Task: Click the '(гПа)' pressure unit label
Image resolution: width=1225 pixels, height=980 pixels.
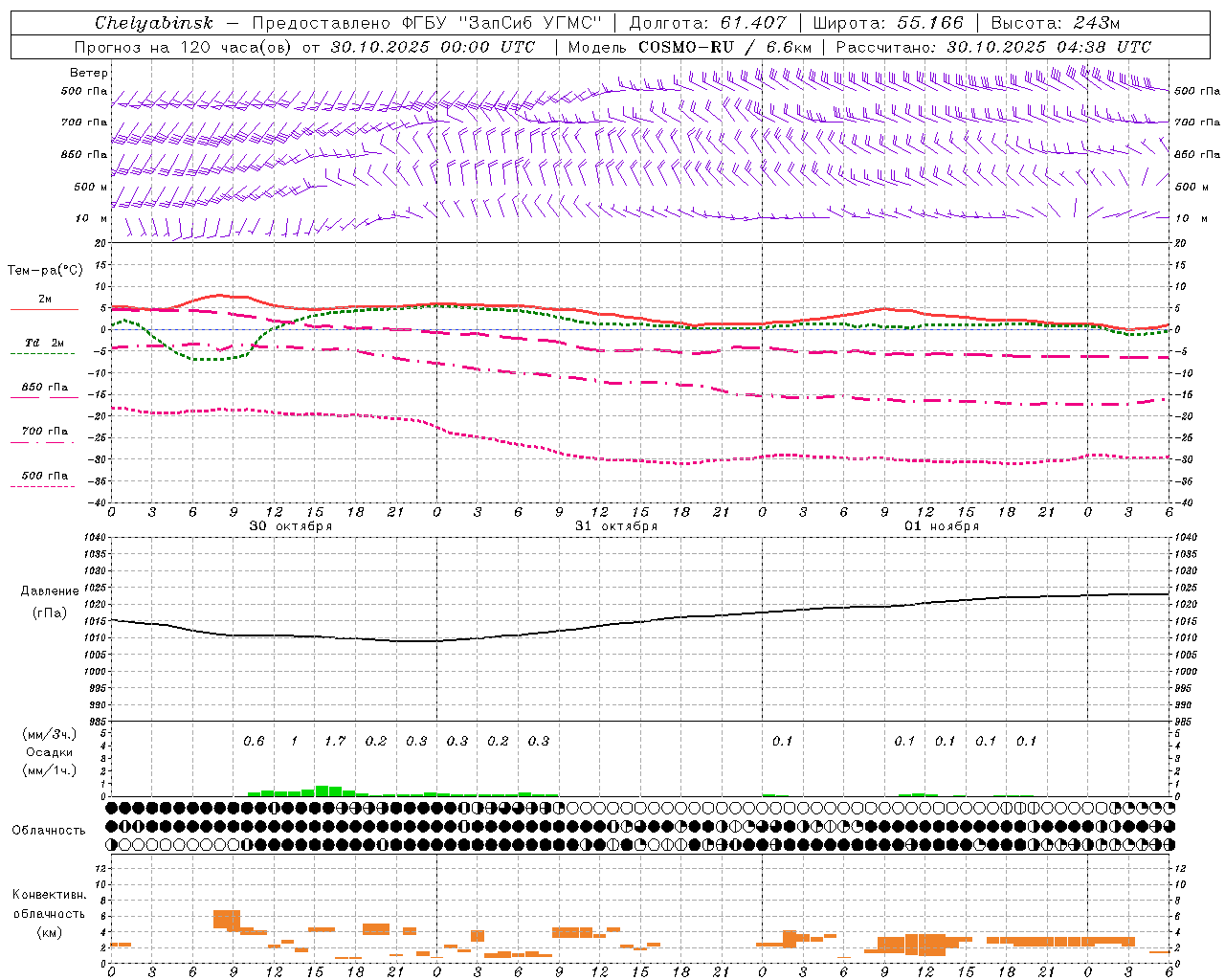Action: click(x=50, y=613)
